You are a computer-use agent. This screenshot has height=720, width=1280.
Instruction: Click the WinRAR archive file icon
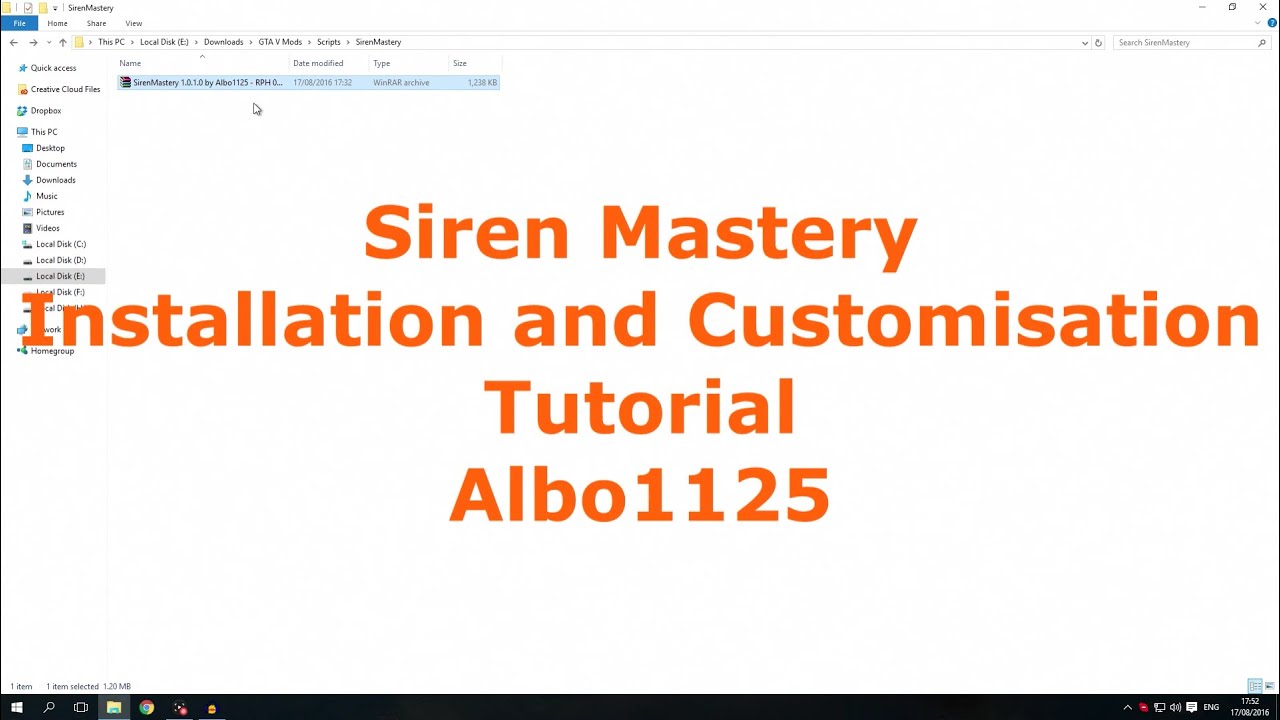[x=125, y=82]
